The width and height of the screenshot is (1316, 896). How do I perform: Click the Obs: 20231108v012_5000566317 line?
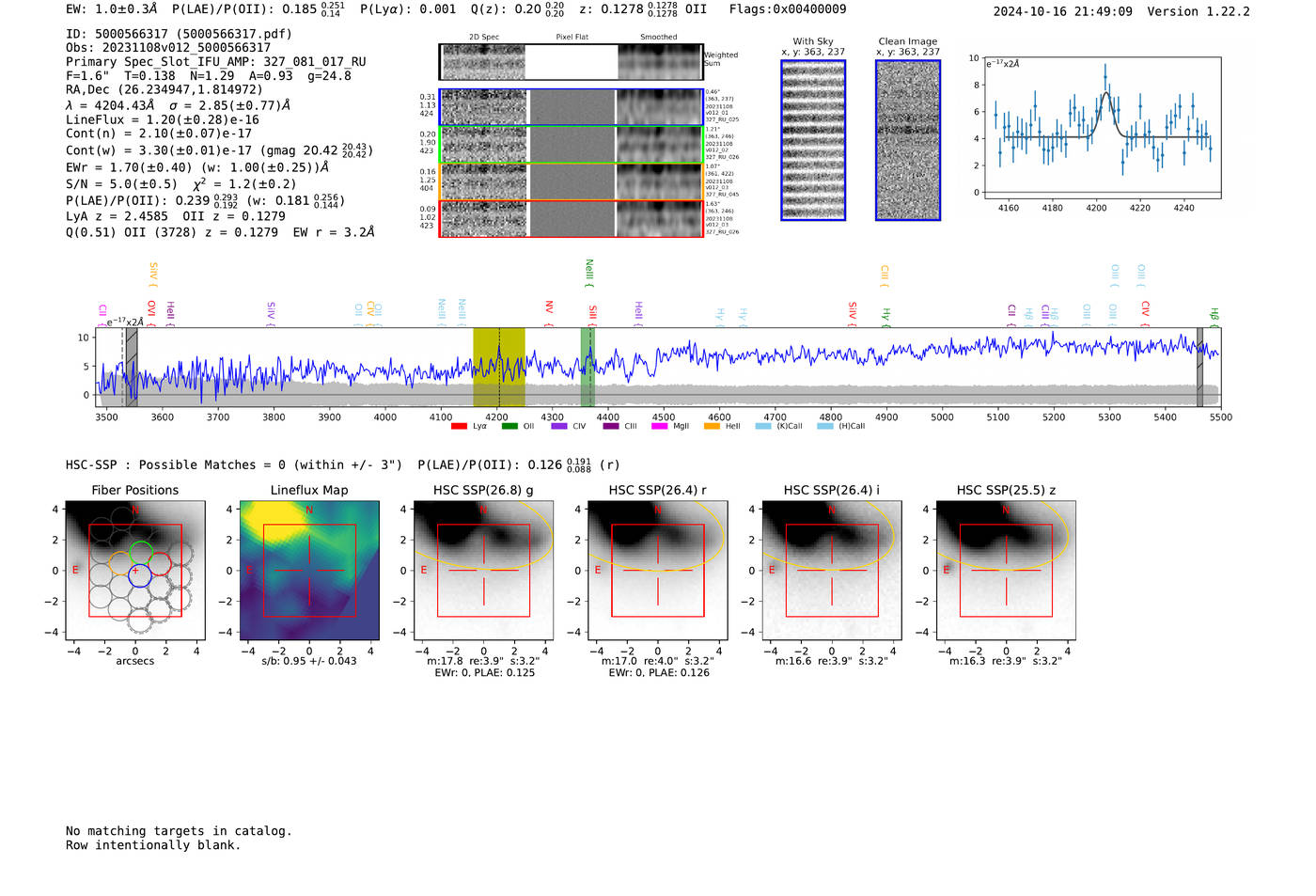click(x=168, y=47)
